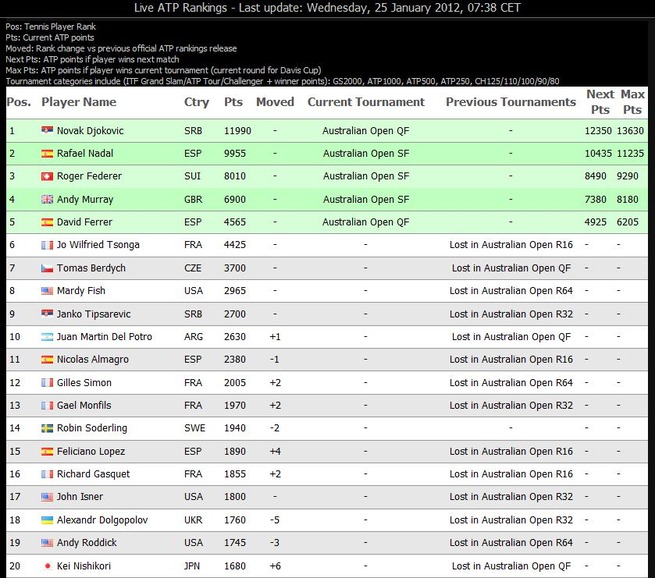The height and width of the screenshot is (578, 655).
Task: Click the Serbian flag beside Janko Tipsarevic
Action: 47,314
